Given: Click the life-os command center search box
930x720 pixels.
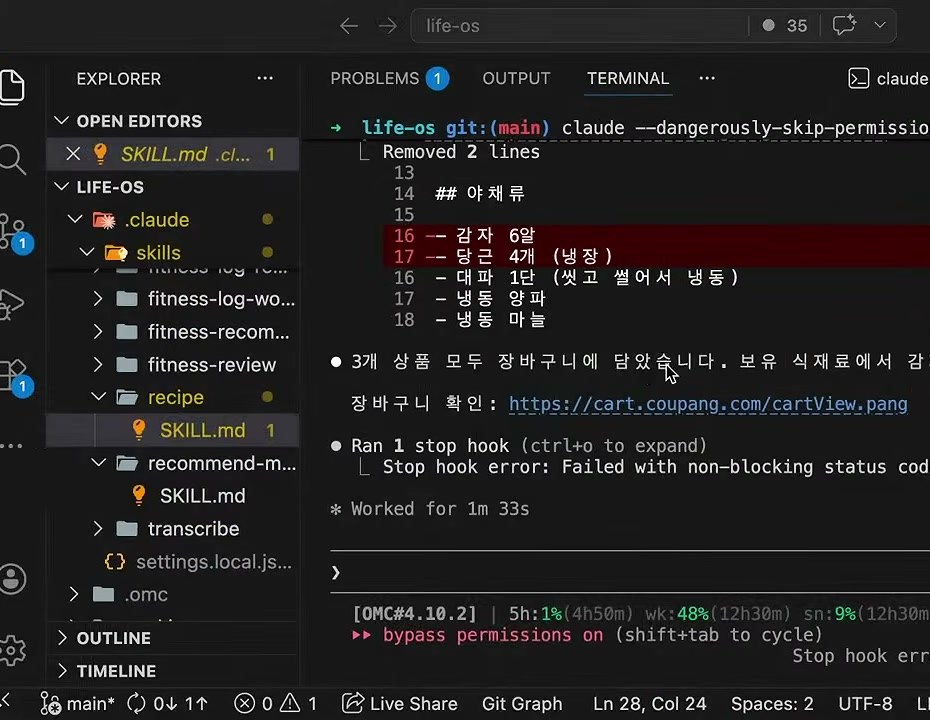Looking at the screenshot, I should click(x=578, y=26).
